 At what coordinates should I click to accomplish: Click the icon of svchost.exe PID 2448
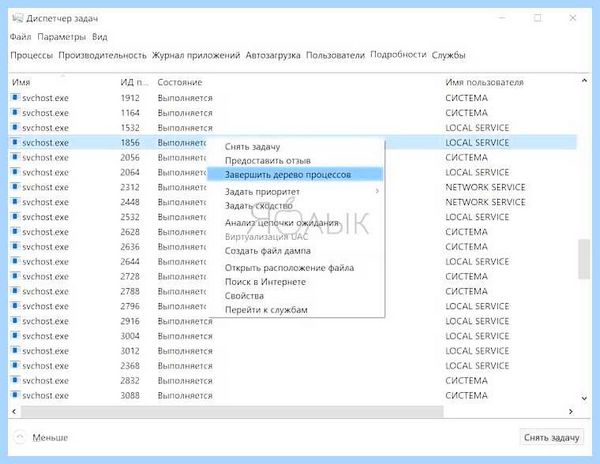coord(15,202)
